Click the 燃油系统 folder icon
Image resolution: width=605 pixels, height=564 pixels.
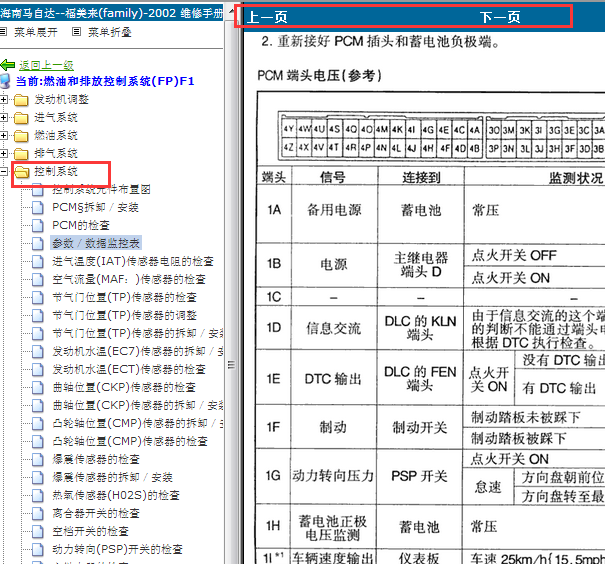[21, 136]
